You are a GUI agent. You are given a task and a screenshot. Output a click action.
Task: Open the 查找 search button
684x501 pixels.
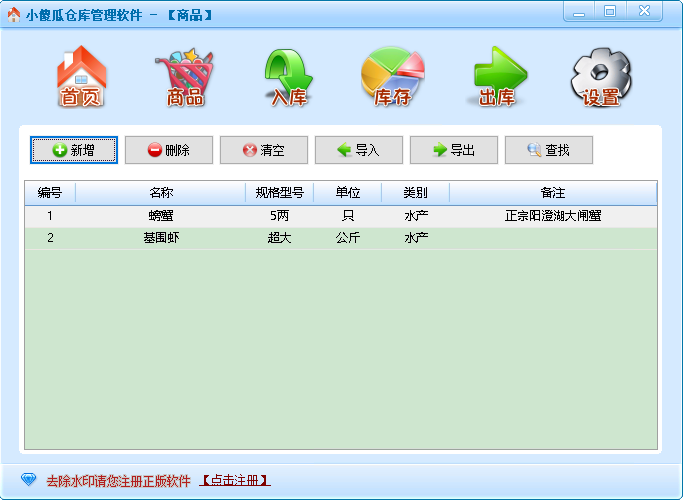549,150
